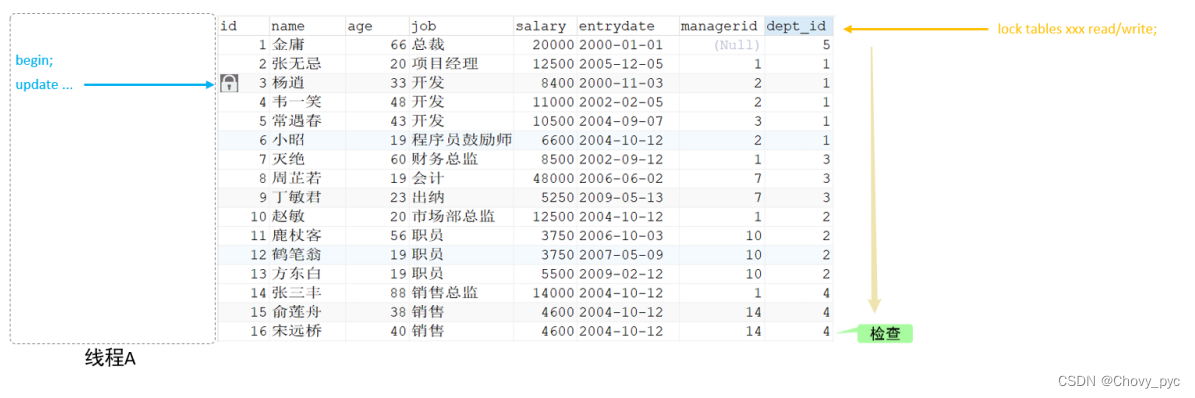Click the salary cell 5250
Viewport: 1195px width, 398px height.
point(545,197)
